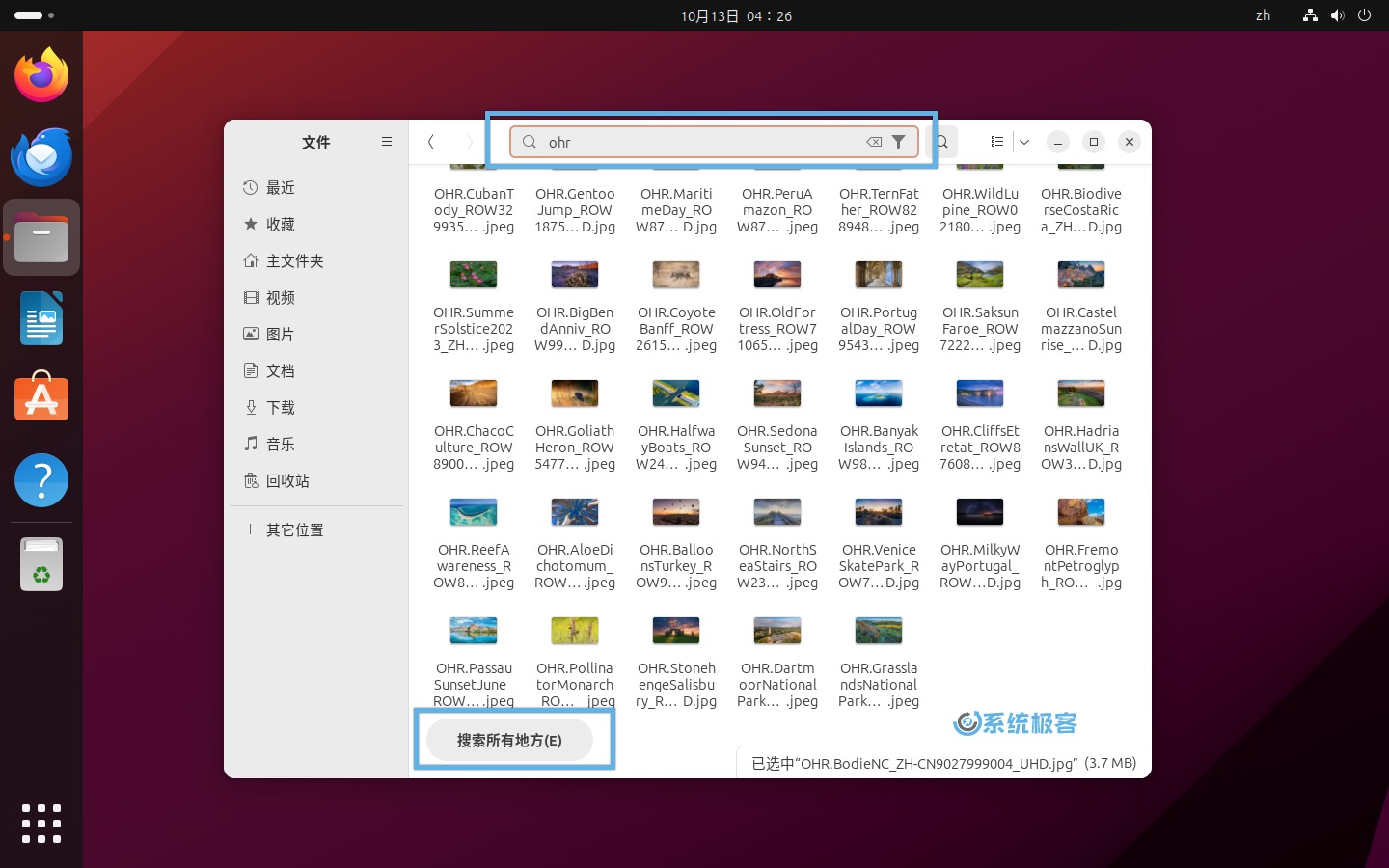Select OHR.CoyoteBanff image thumbnail
This screenshot has height=868, width=1389.
(676, 275)
